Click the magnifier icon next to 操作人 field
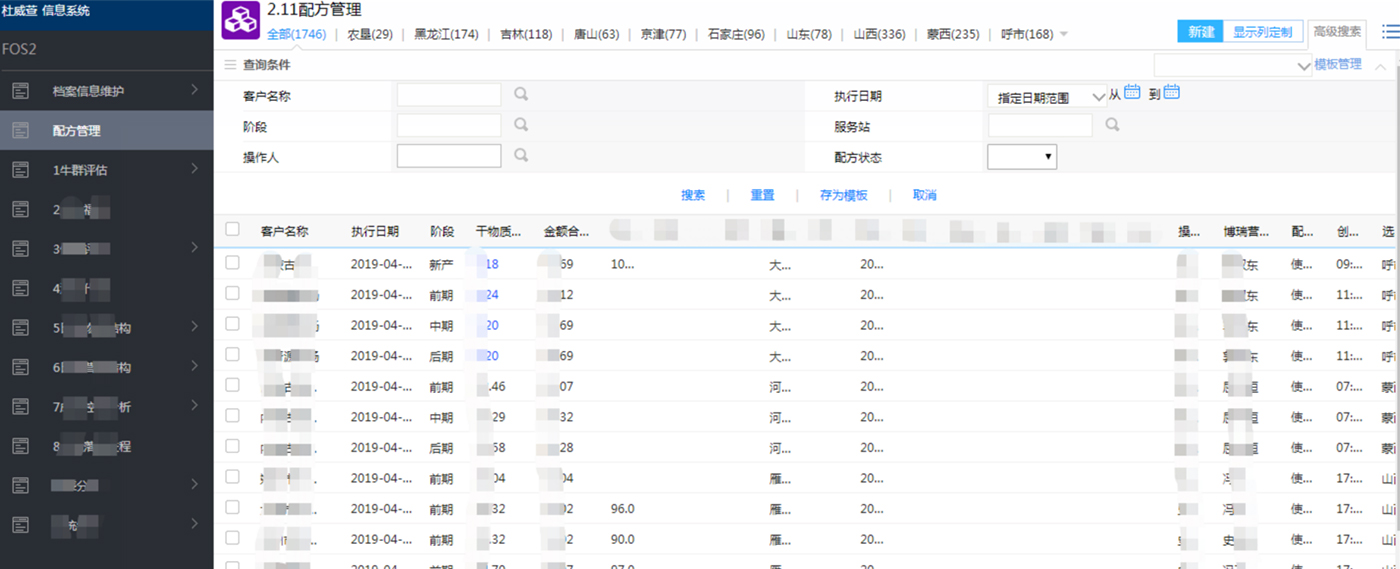 (521, 156)
